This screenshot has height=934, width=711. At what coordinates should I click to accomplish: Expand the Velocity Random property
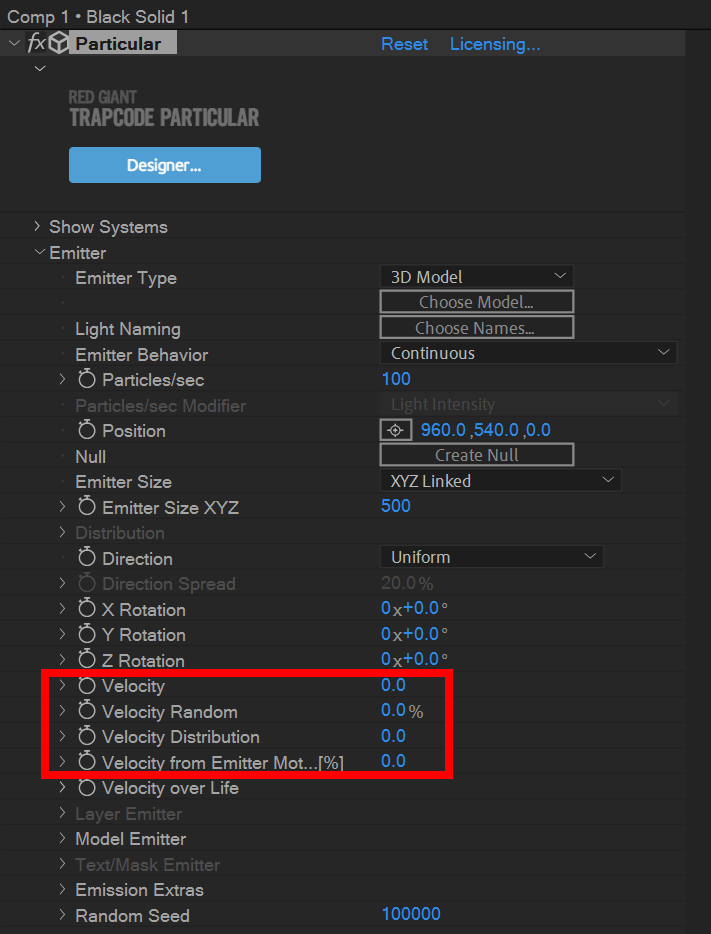coord(62,711)
